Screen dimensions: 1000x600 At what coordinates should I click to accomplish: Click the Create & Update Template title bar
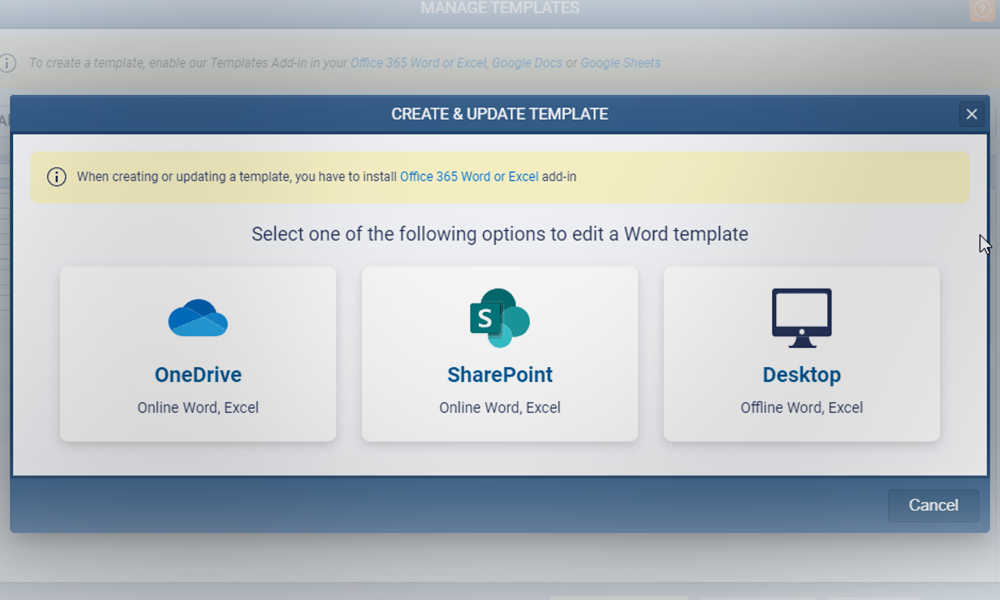click(499, 114)
